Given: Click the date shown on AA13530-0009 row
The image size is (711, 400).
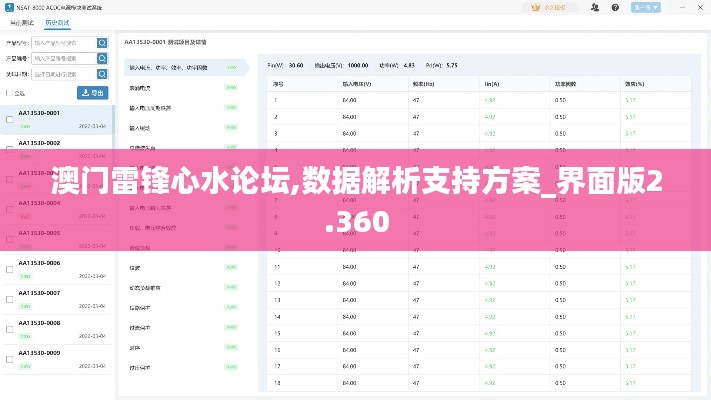Looking at the screenshot, I should pyautogui.click(x=92, y=366).
